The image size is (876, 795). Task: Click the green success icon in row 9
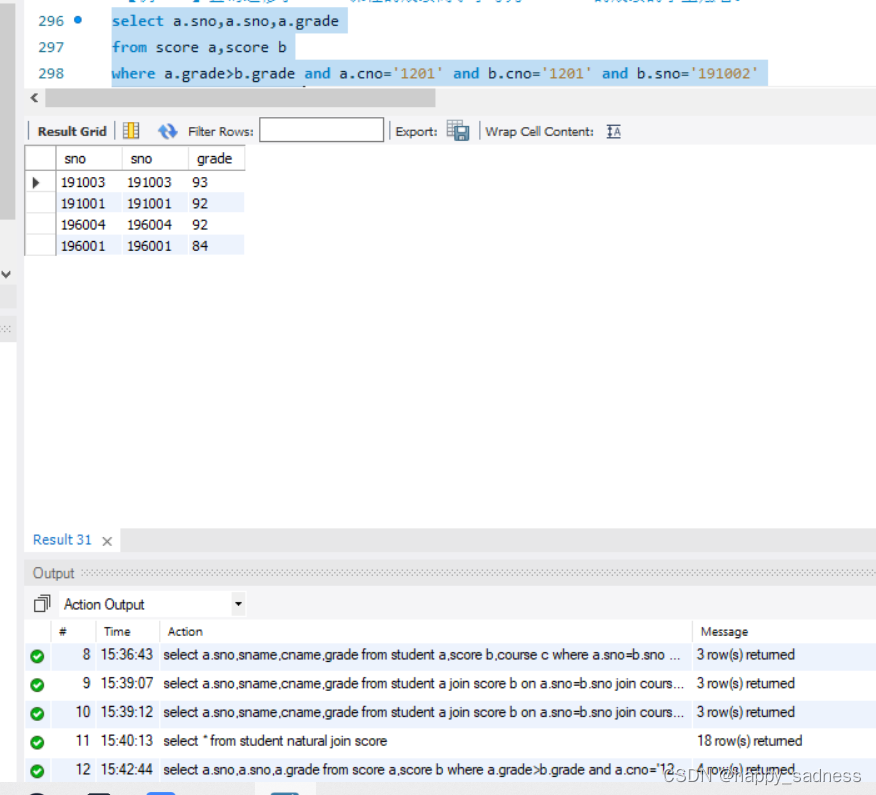point(37,684)
